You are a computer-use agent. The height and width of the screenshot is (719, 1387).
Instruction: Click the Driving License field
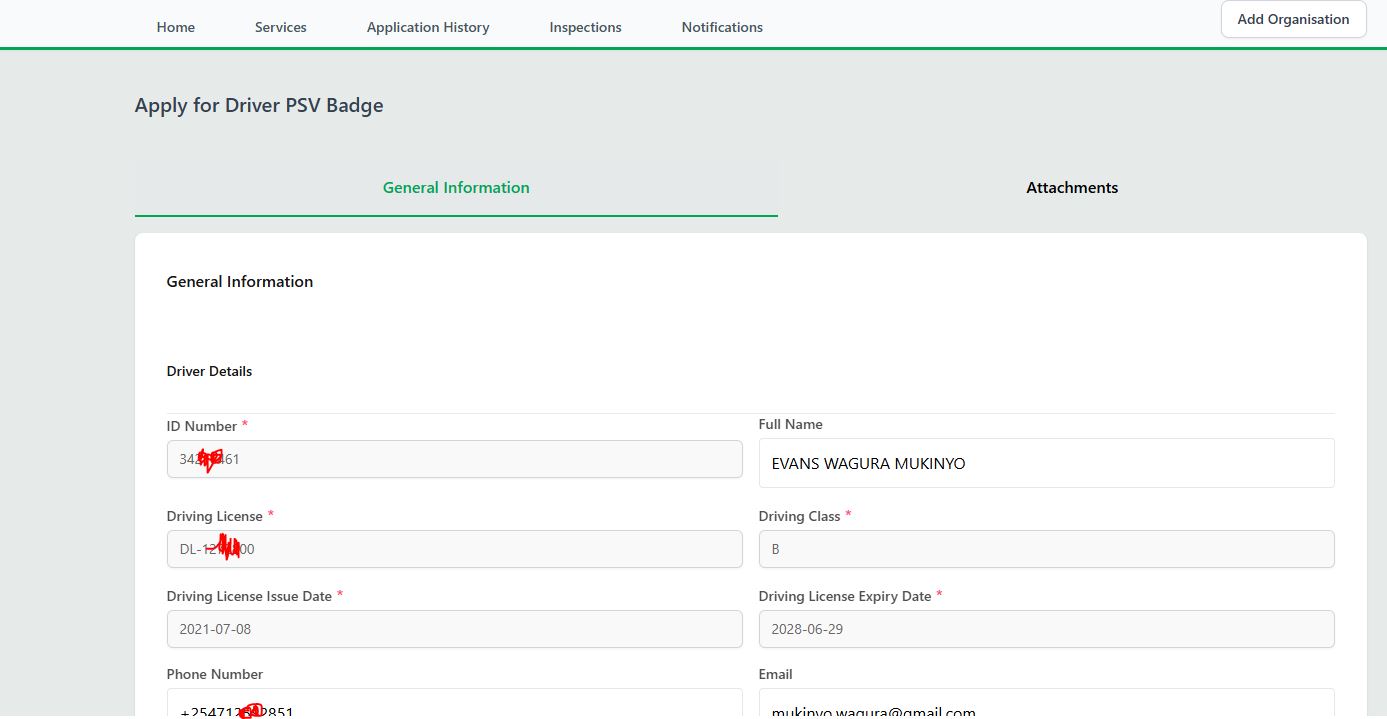click(454, 549)
